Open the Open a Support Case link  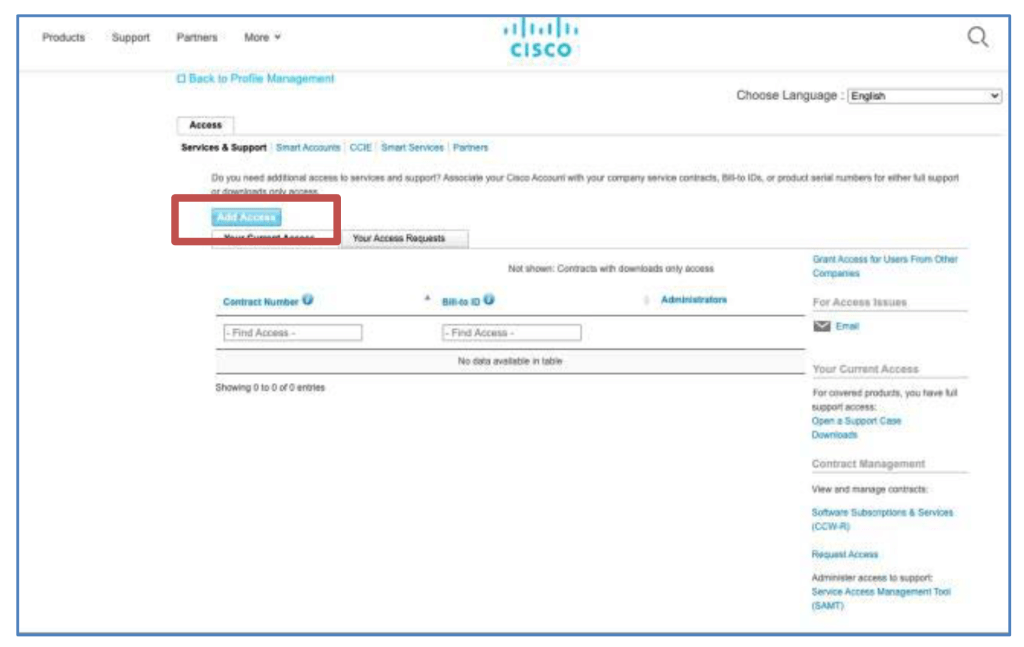[856, 421]
